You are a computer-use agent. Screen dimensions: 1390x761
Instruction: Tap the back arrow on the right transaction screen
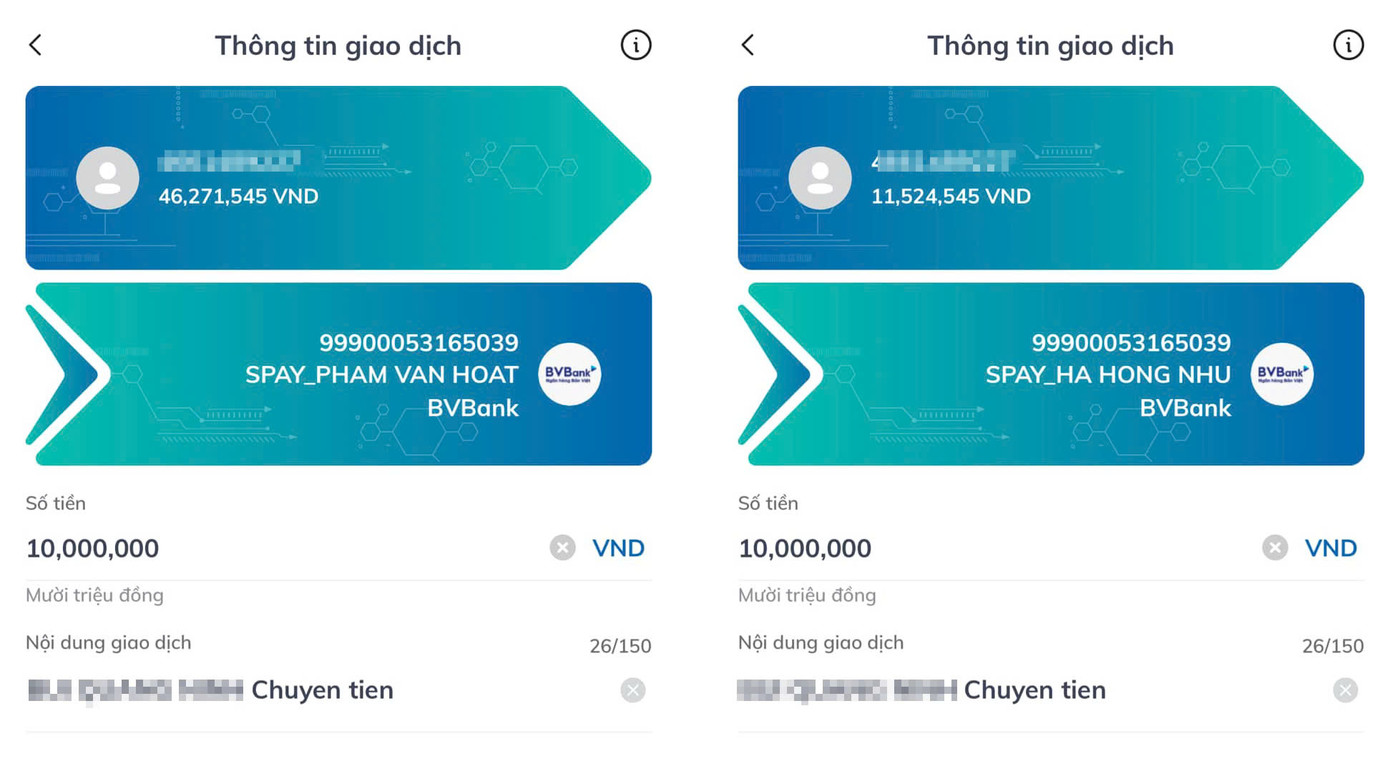pos(748,44)
